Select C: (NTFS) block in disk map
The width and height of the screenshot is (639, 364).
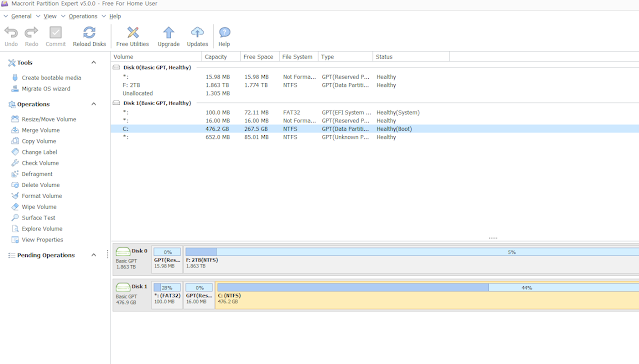[x=427, y=295]
